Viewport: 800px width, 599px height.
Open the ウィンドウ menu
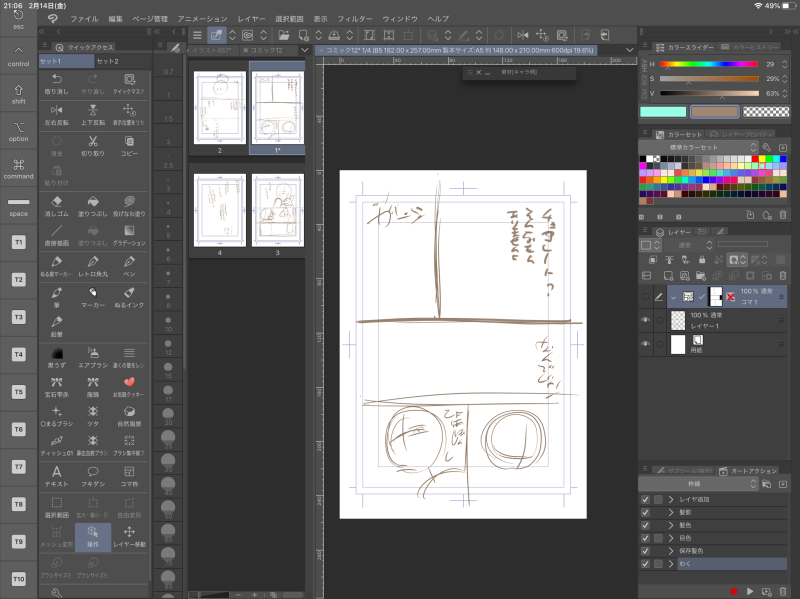coord(400,19)
